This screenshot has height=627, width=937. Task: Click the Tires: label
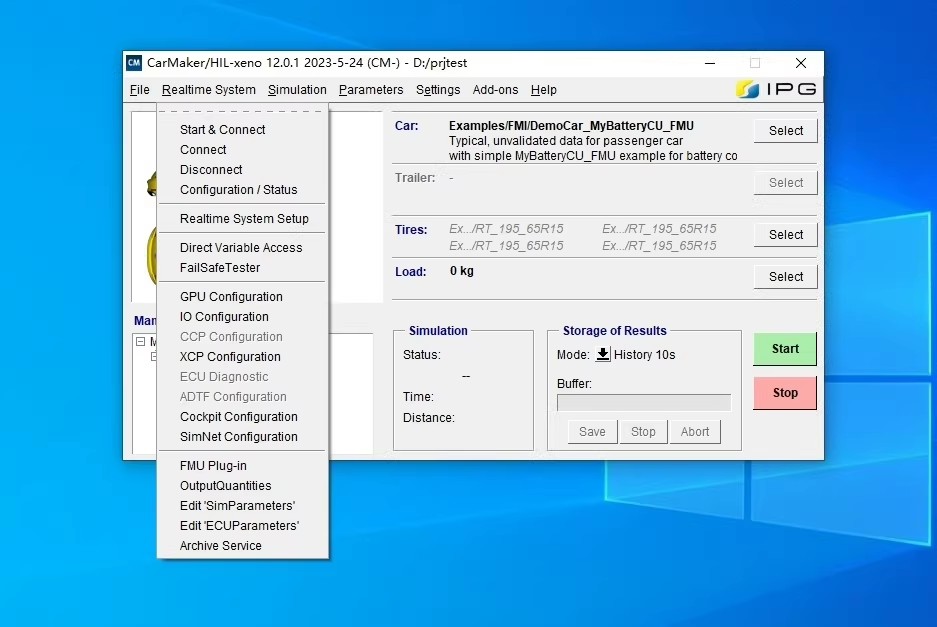pos(411,230)
